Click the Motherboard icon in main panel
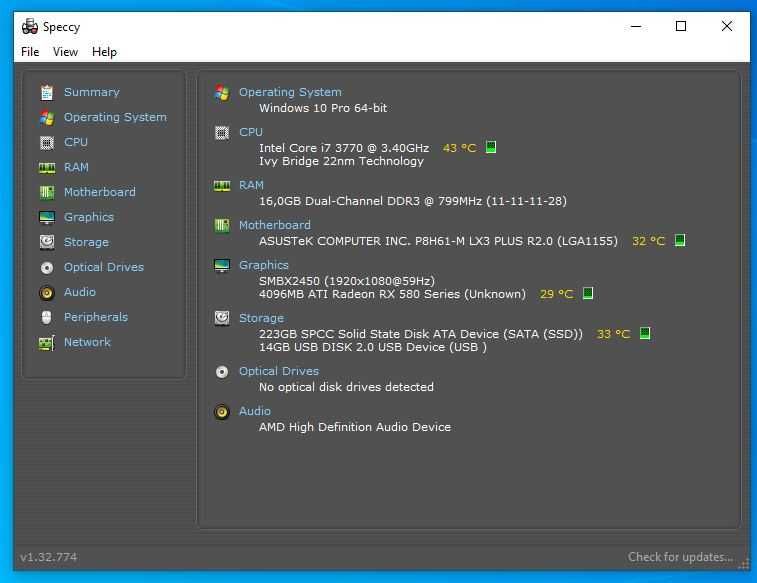757x583 pixels. [222, 225]
